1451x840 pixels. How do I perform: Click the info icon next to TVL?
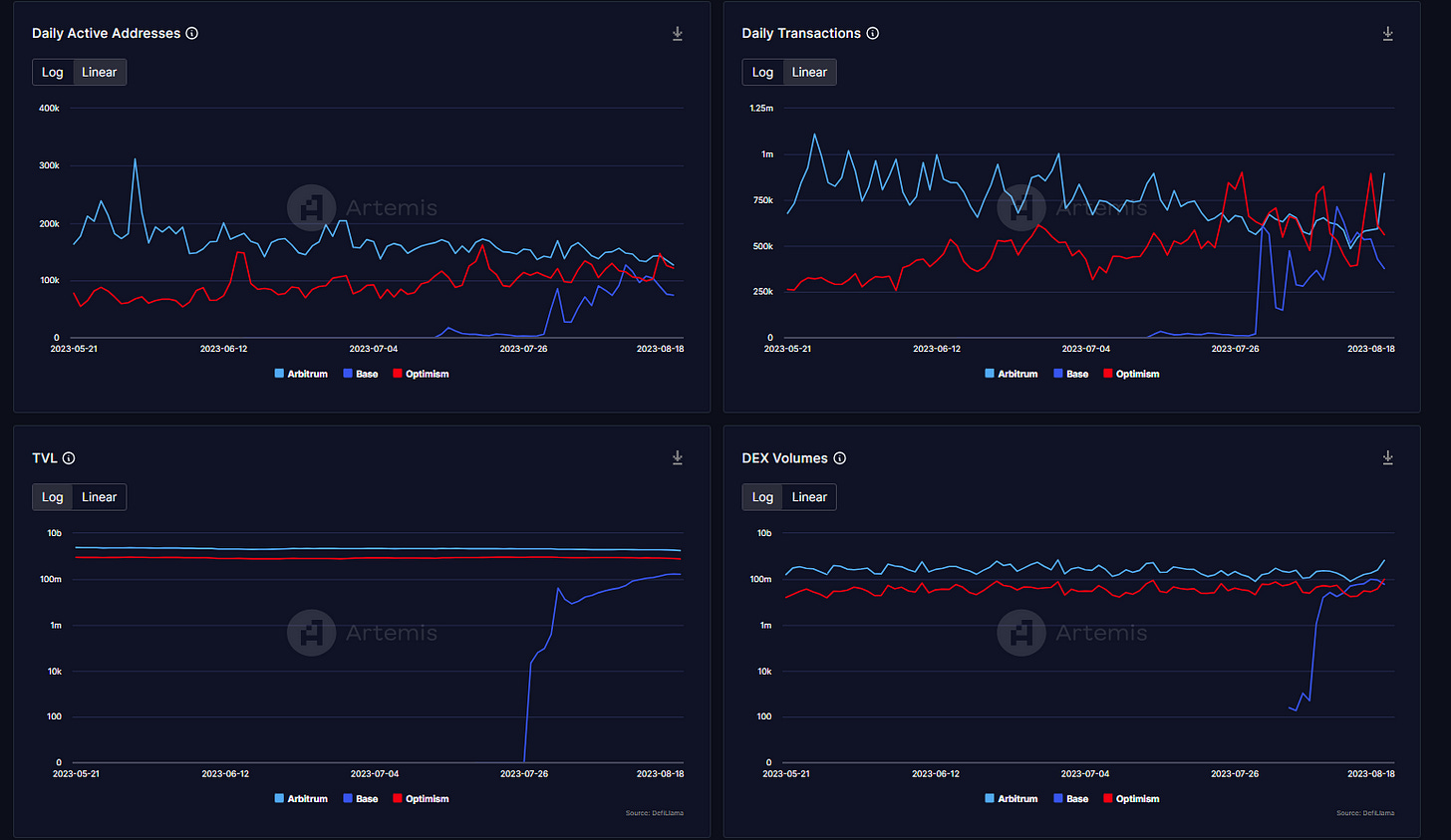click(69, 458)
